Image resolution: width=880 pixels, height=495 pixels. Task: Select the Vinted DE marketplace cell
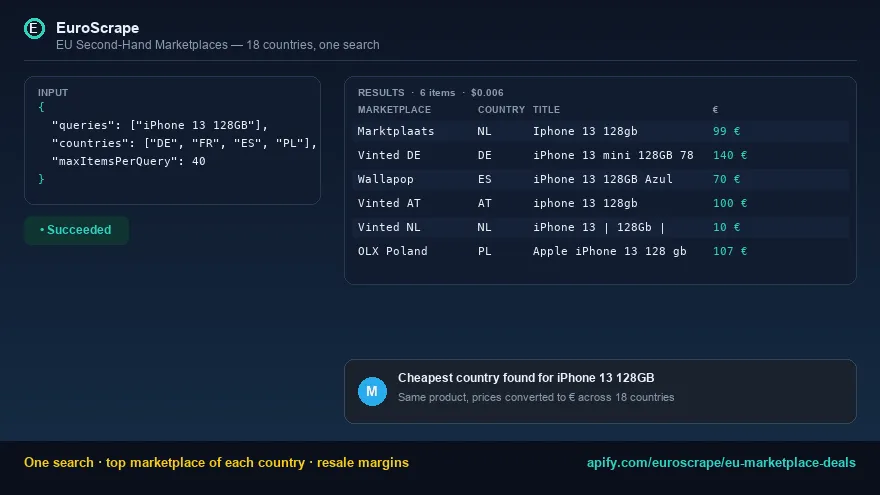(x=389, y=155)
